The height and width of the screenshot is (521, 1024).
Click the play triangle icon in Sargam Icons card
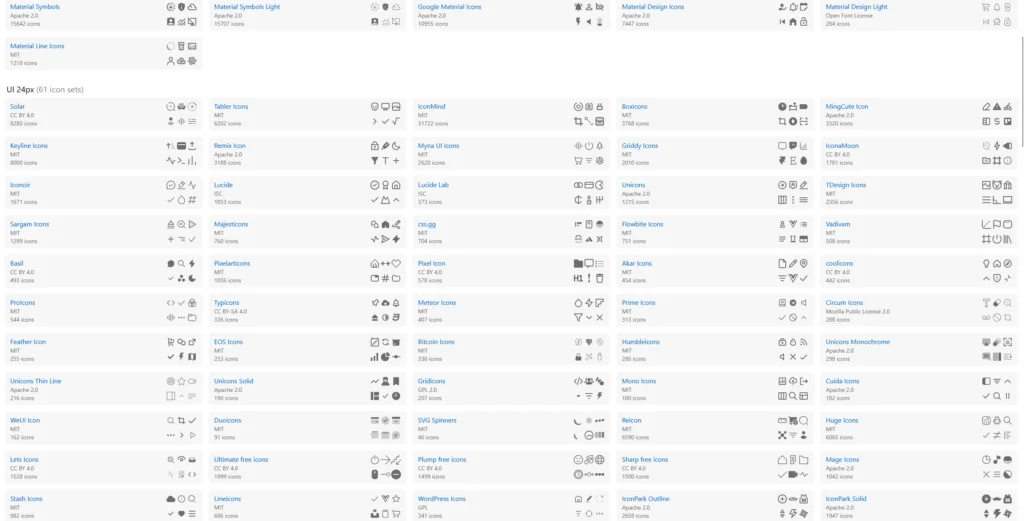click(192, 224)
